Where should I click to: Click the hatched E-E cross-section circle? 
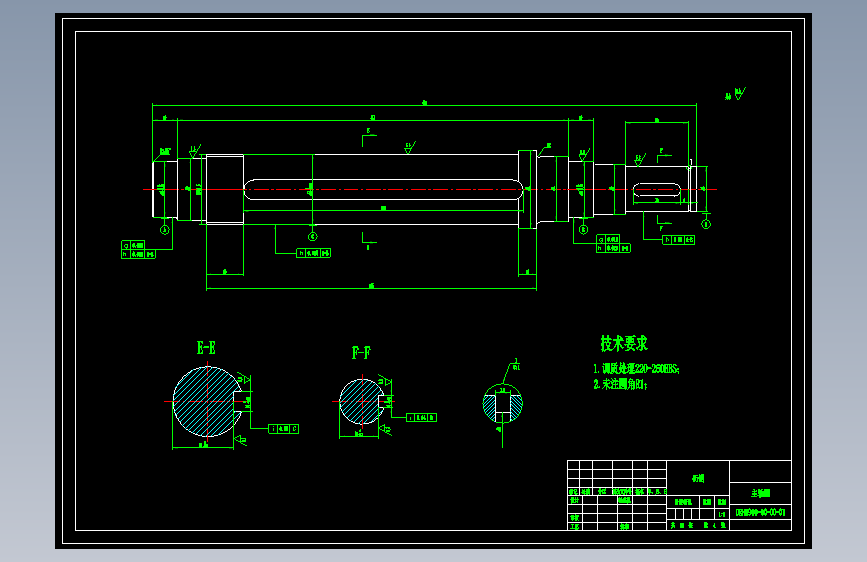pyautogui.click(x=207, y=402)
